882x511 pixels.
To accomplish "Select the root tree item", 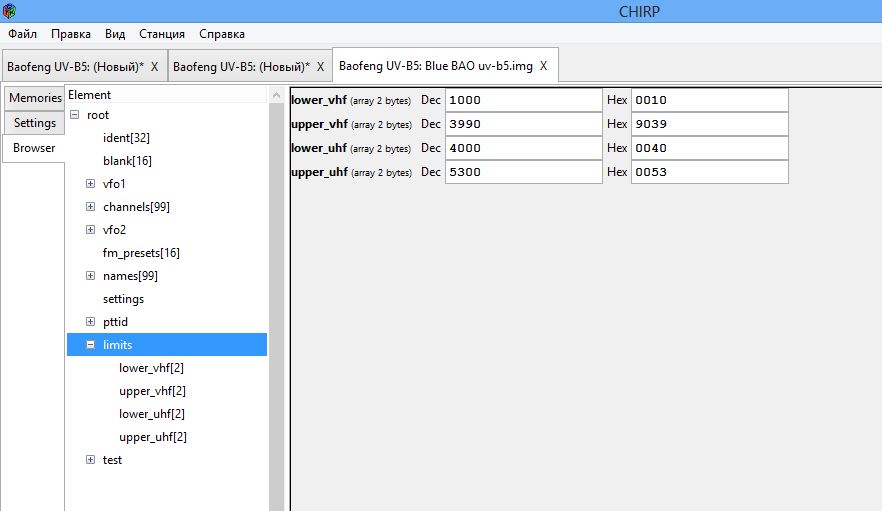I will (x=98, y=115).
